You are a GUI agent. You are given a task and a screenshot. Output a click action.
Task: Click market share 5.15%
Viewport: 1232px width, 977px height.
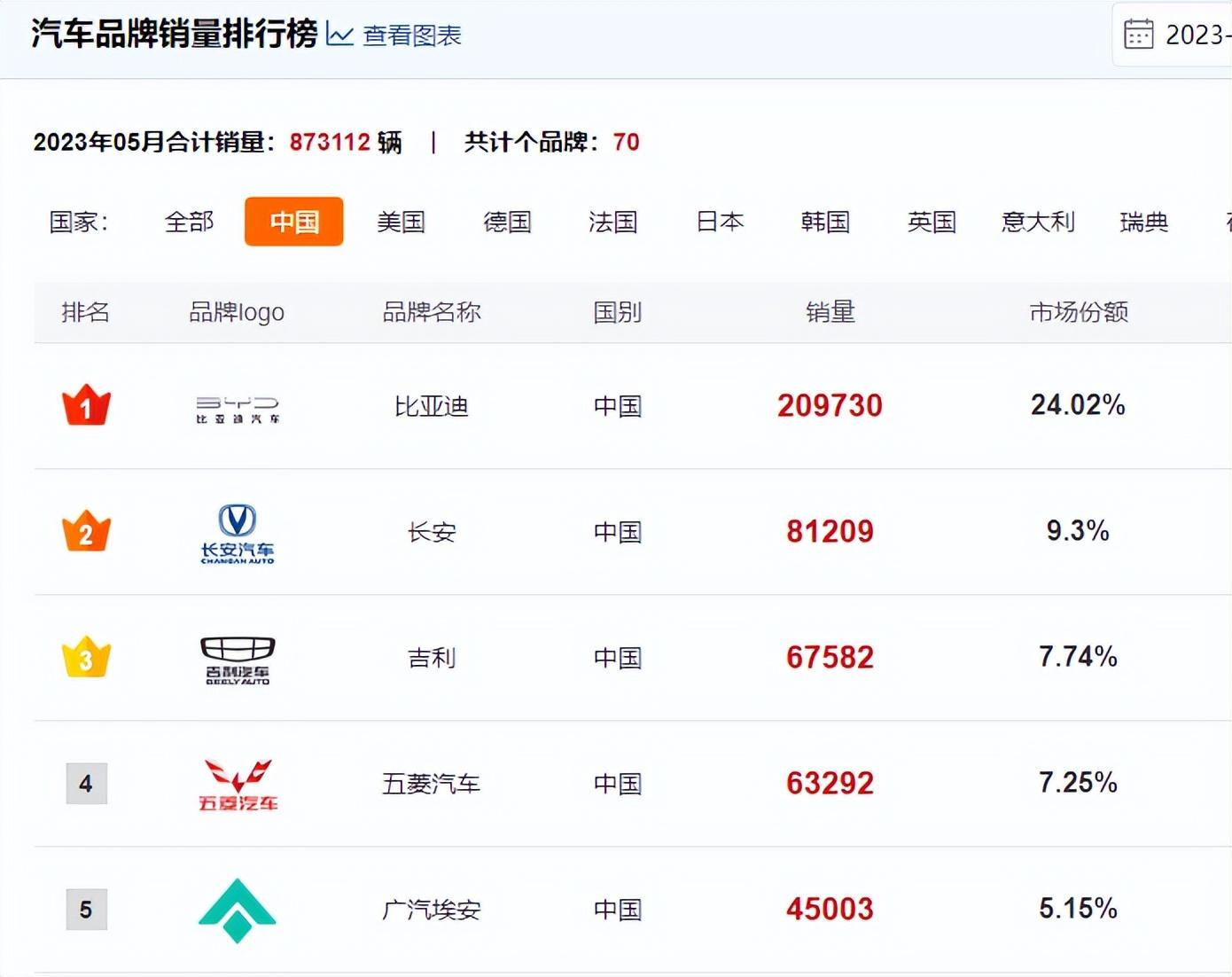pos(1079,909)
